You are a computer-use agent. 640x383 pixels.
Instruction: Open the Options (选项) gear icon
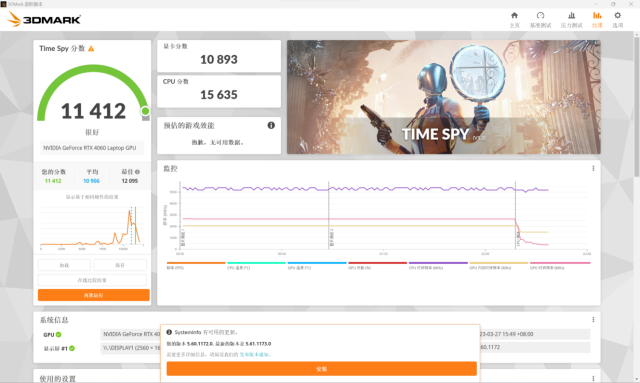(x=618, y=19)
